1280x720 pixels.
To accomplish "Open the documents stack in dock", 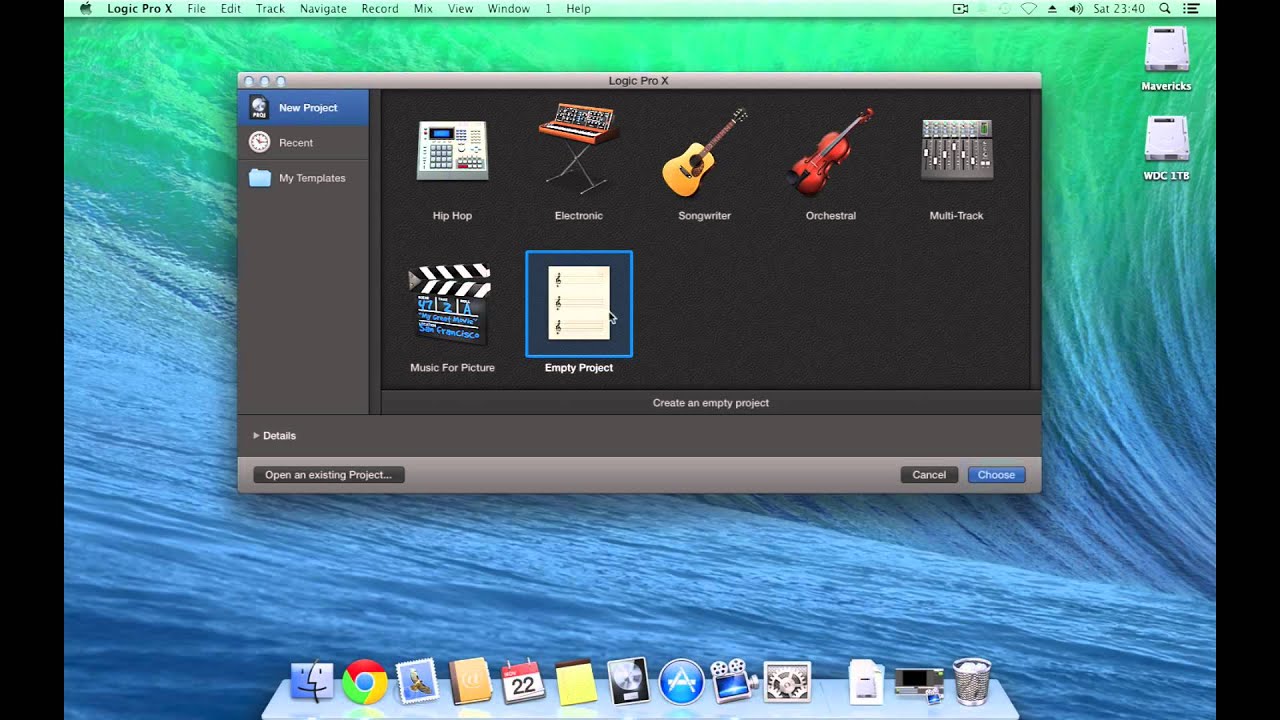I will pos(866,683).
